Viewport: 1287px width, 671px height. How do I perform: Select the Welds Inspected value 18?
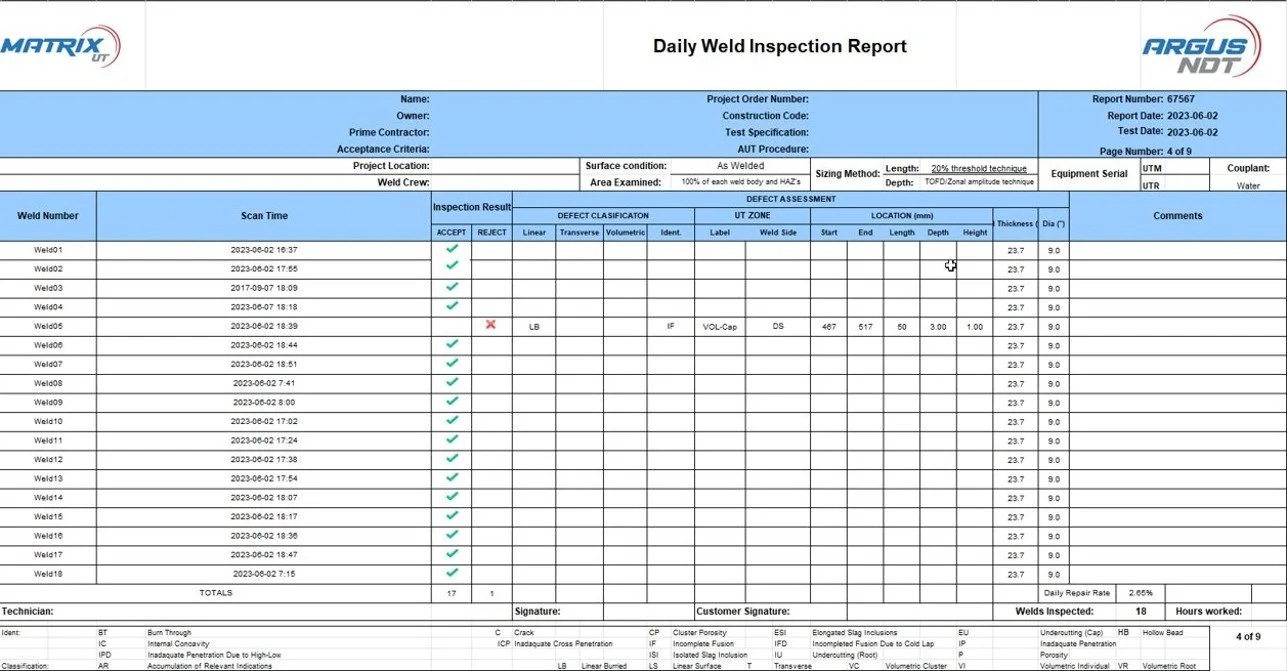coord(1142,611)
